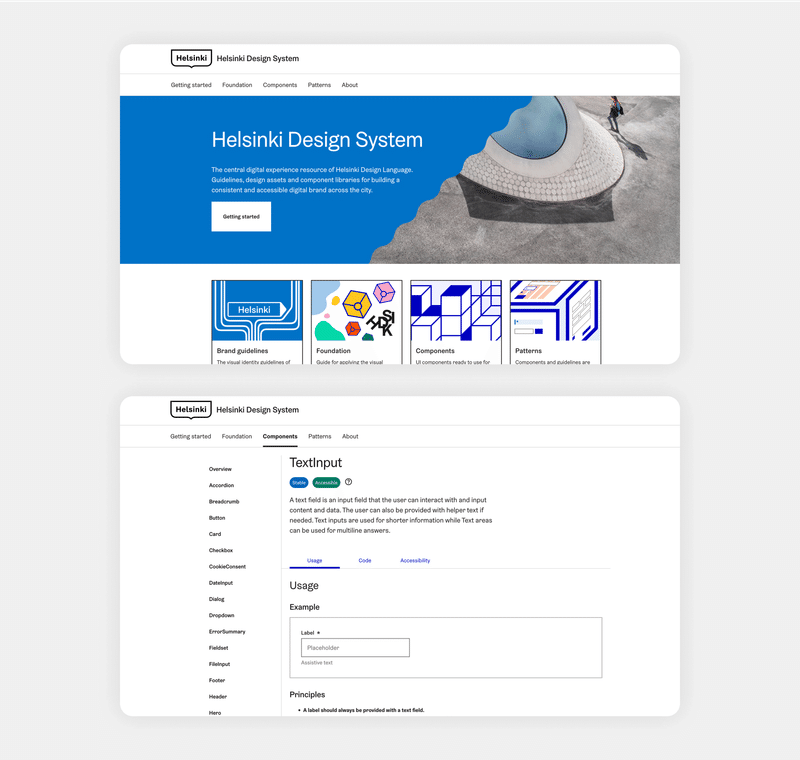Open the Components card with blue cubes
The image size is (800, 760).
pos(456,322)
